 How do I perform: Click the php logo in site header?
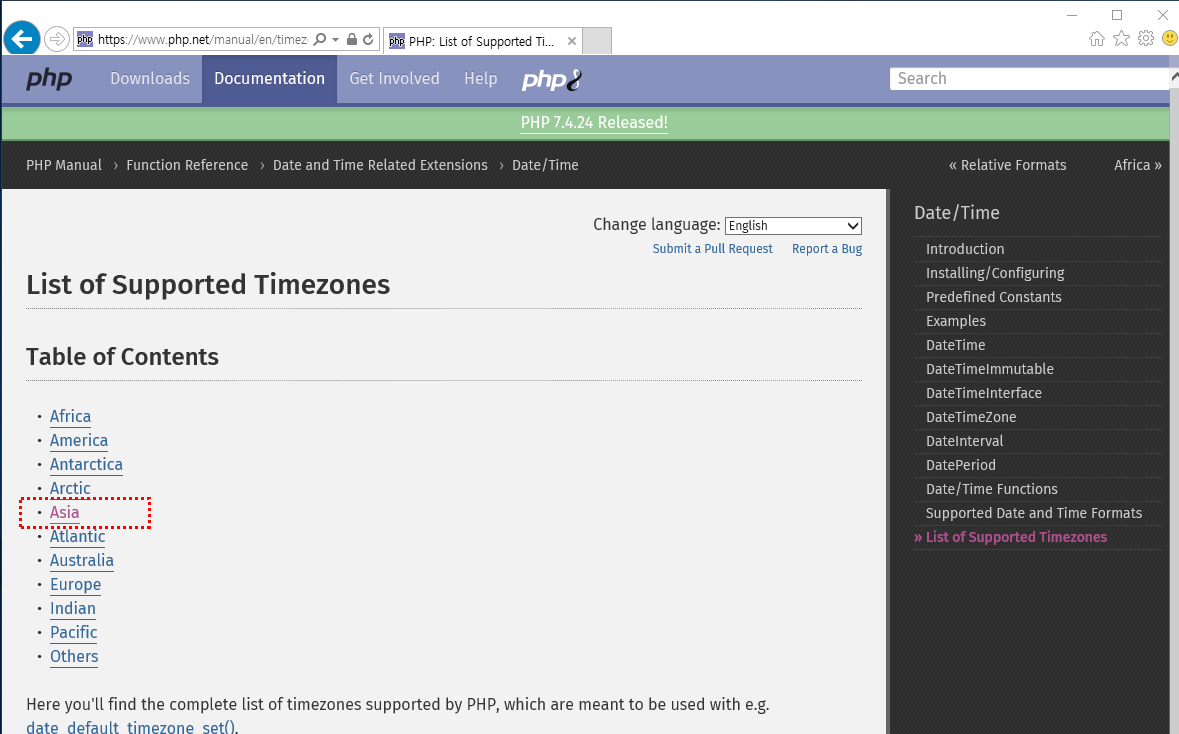pyautogui.click(x=49, y=78)
